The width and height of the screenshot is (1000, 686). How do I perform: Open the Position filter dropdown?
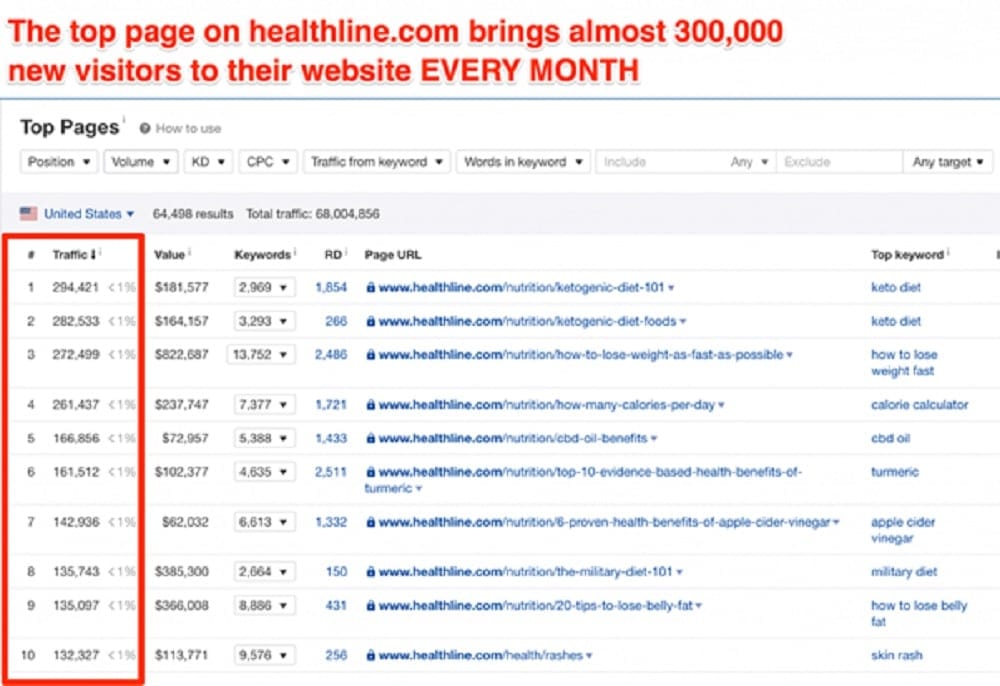click(59, 162)
